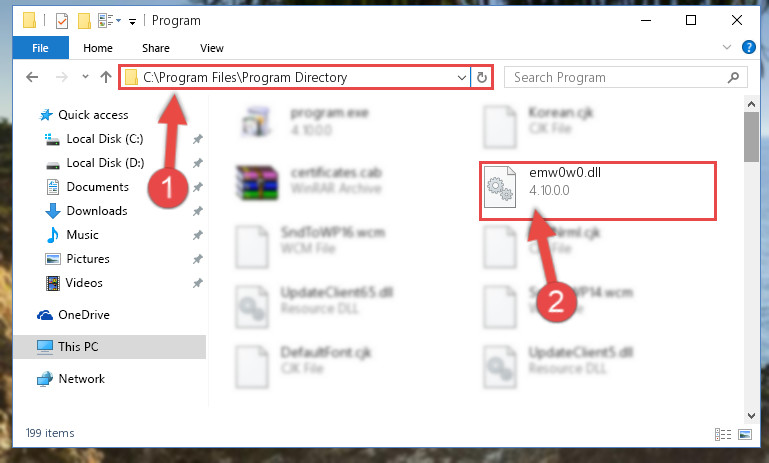
Task: Switch to the View tab
Action: point(211,48)
